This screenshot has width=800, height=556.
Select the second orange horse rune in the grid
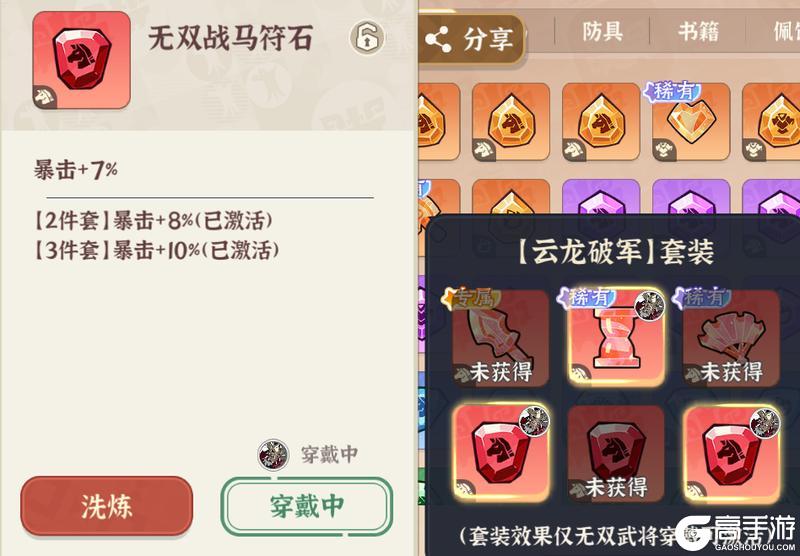click(511, 121)
